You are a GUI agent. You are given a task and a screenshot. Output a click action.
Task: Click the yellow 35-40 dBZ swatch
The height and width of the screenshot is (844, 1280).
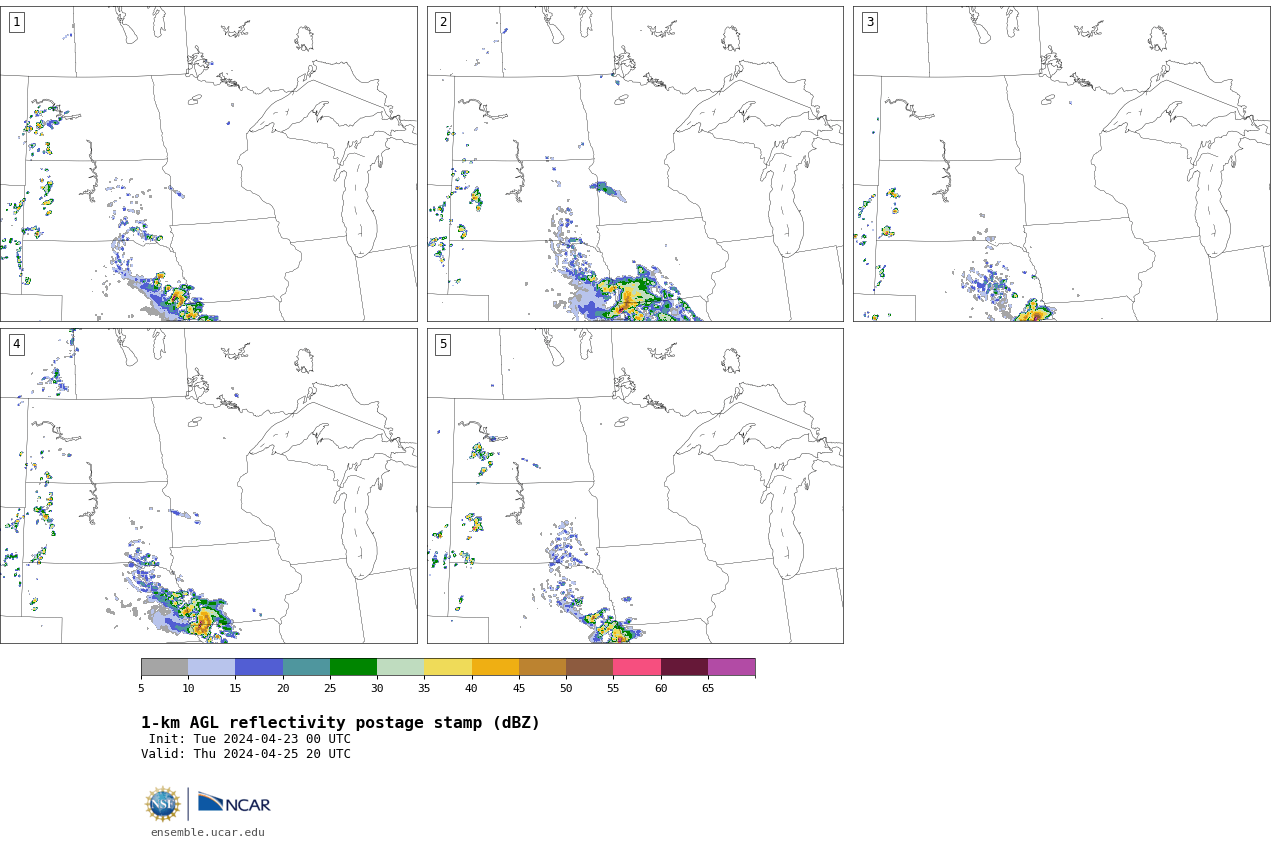click(448, 667)
